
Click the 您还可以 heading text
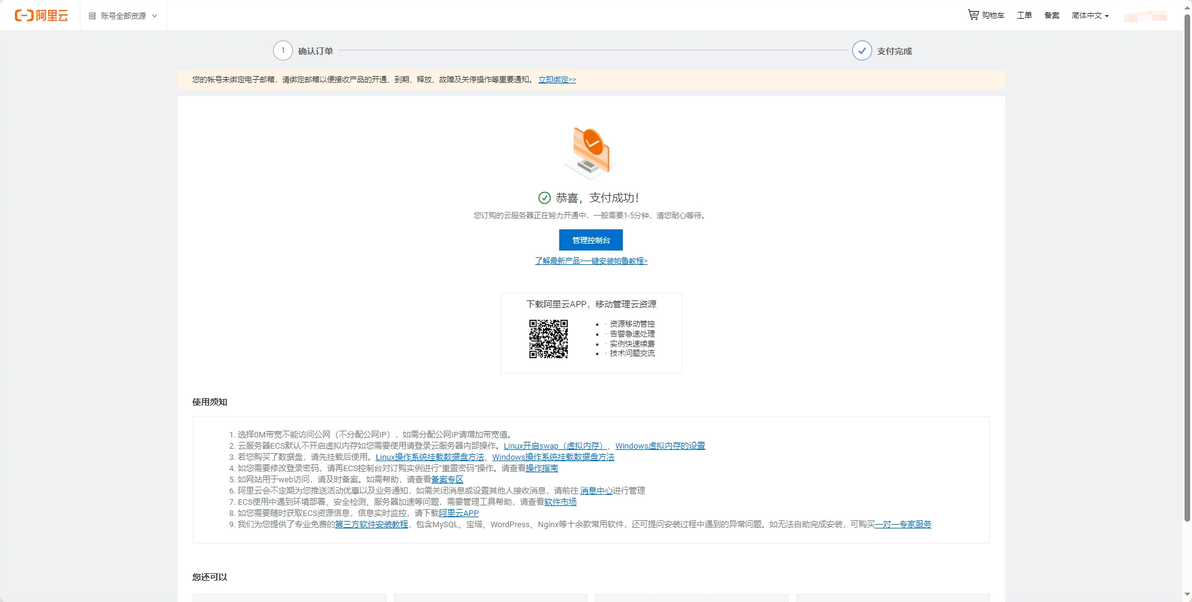click(210, 578)
